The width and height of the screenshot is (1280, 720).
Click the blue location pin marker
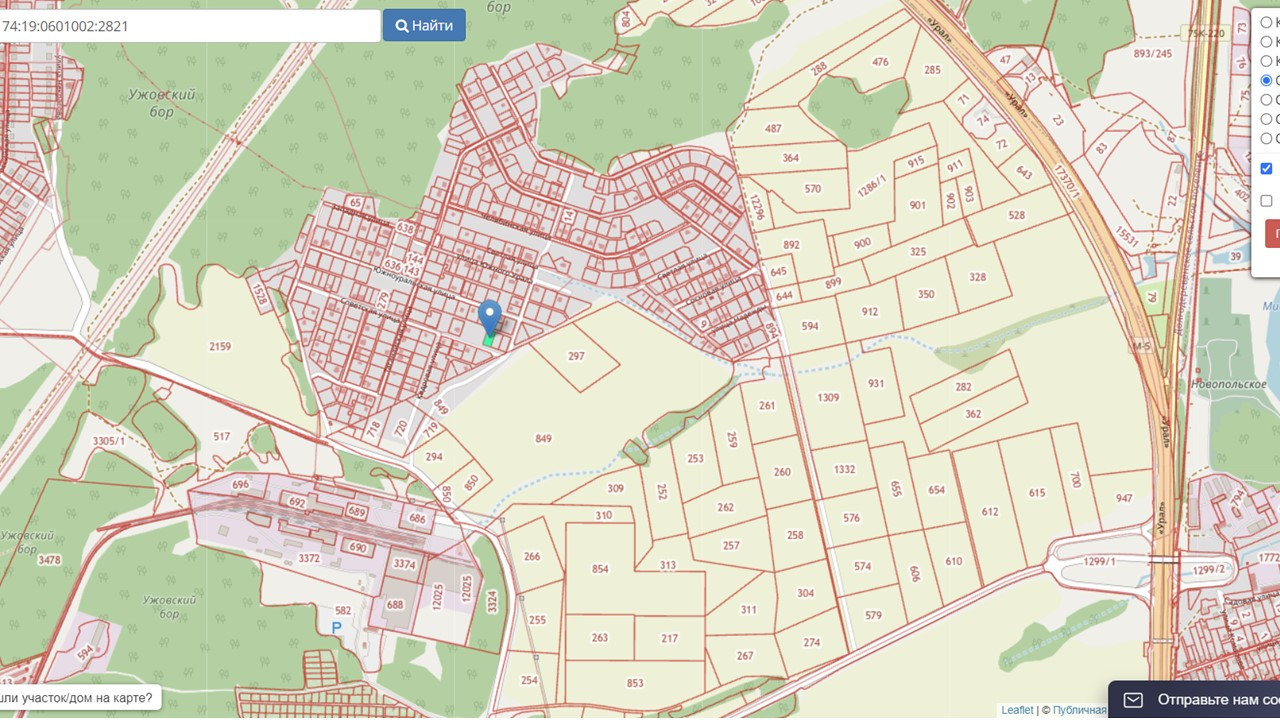tap(489, 316)
